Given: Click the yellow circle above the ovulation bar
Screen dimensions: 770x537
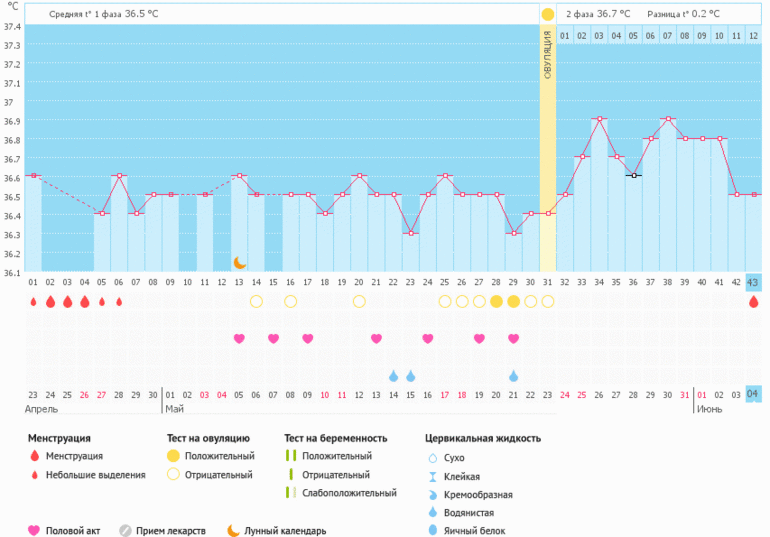Looking at the screenshot, I should pos(547,14).
